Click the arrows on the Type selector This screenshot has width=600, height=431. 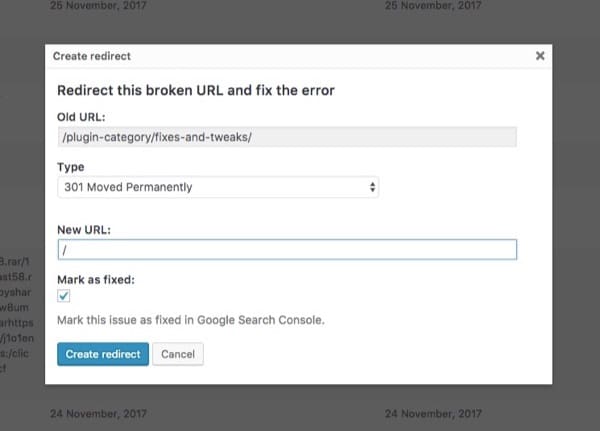click(x=373, y=187)
